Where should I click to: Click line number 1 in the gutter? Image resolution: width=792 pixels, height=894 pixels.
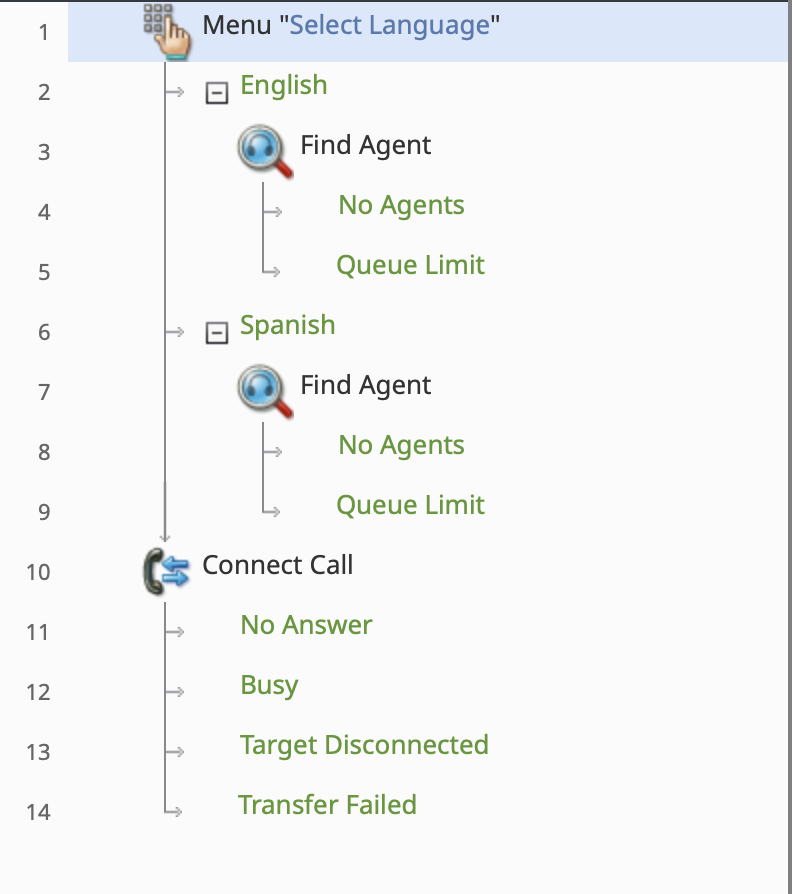coord(43,32)
